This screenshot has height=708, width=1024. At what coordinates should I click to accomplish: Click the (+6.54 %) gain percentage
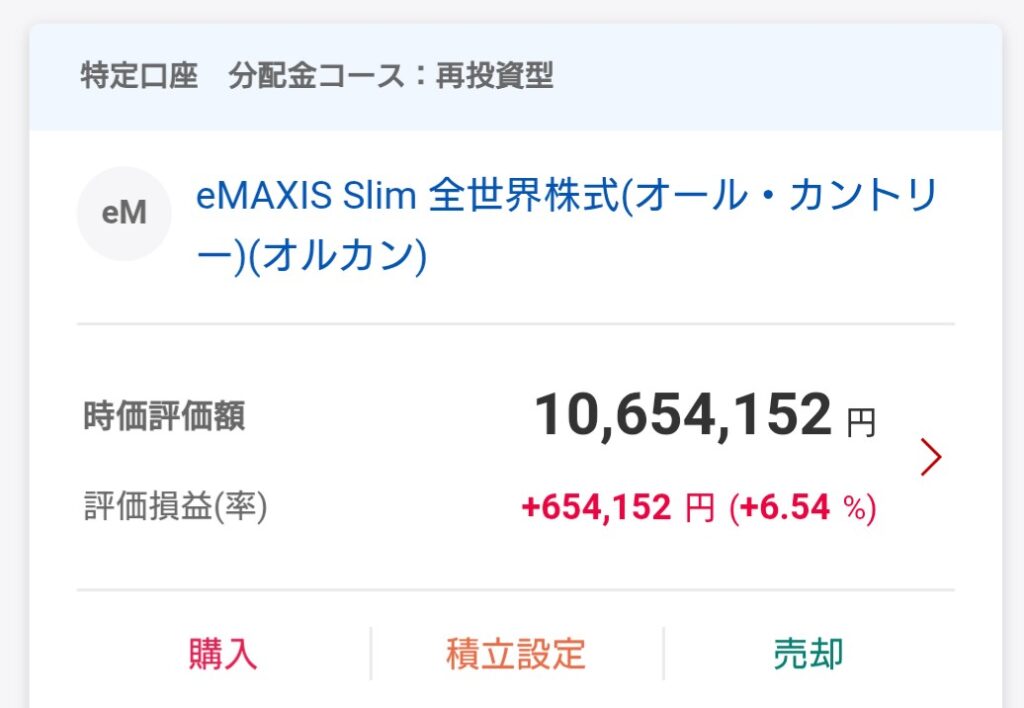[803, 509]
